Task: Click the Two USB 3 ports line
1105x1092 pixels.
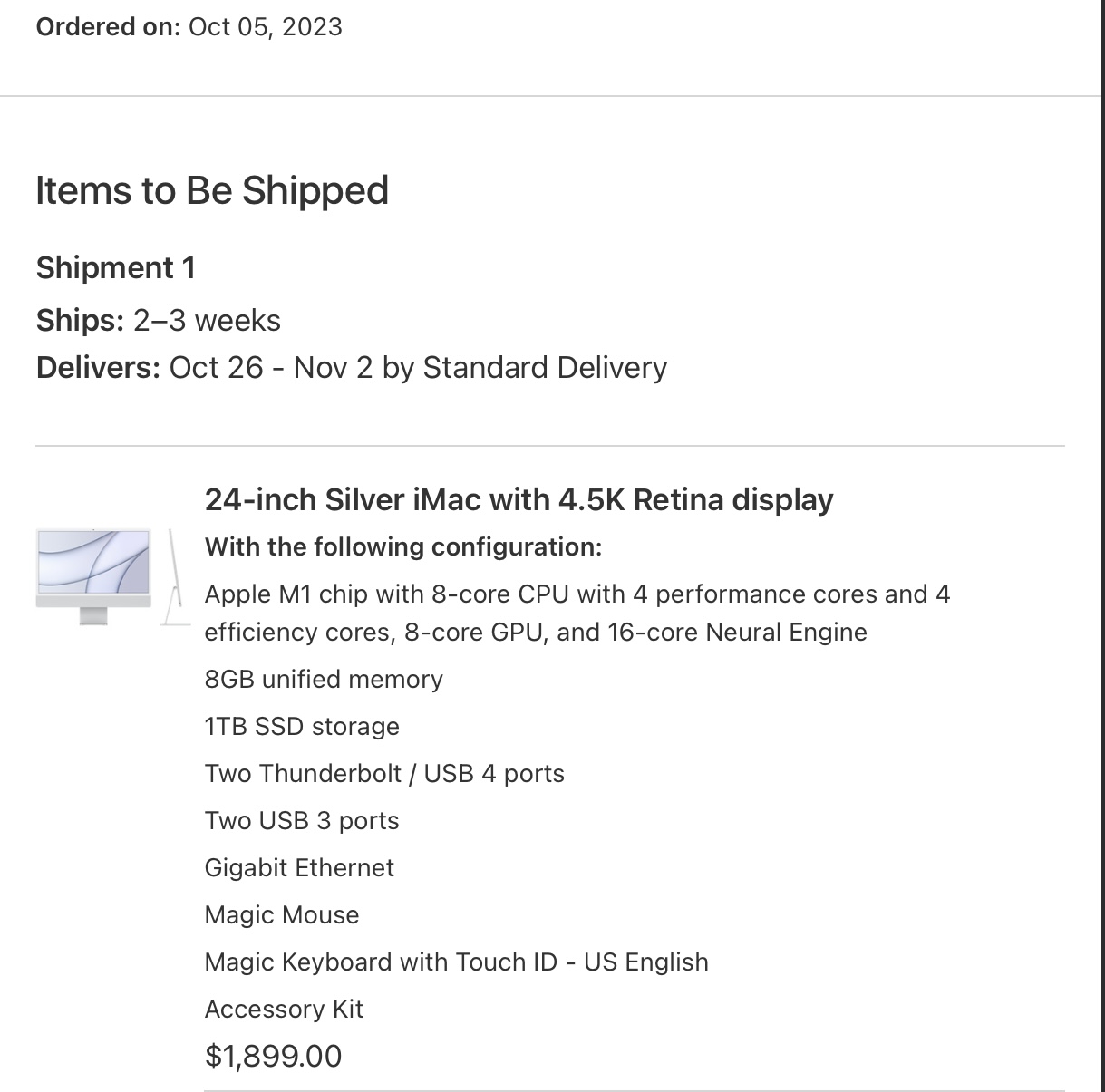Action: [302, 821]
